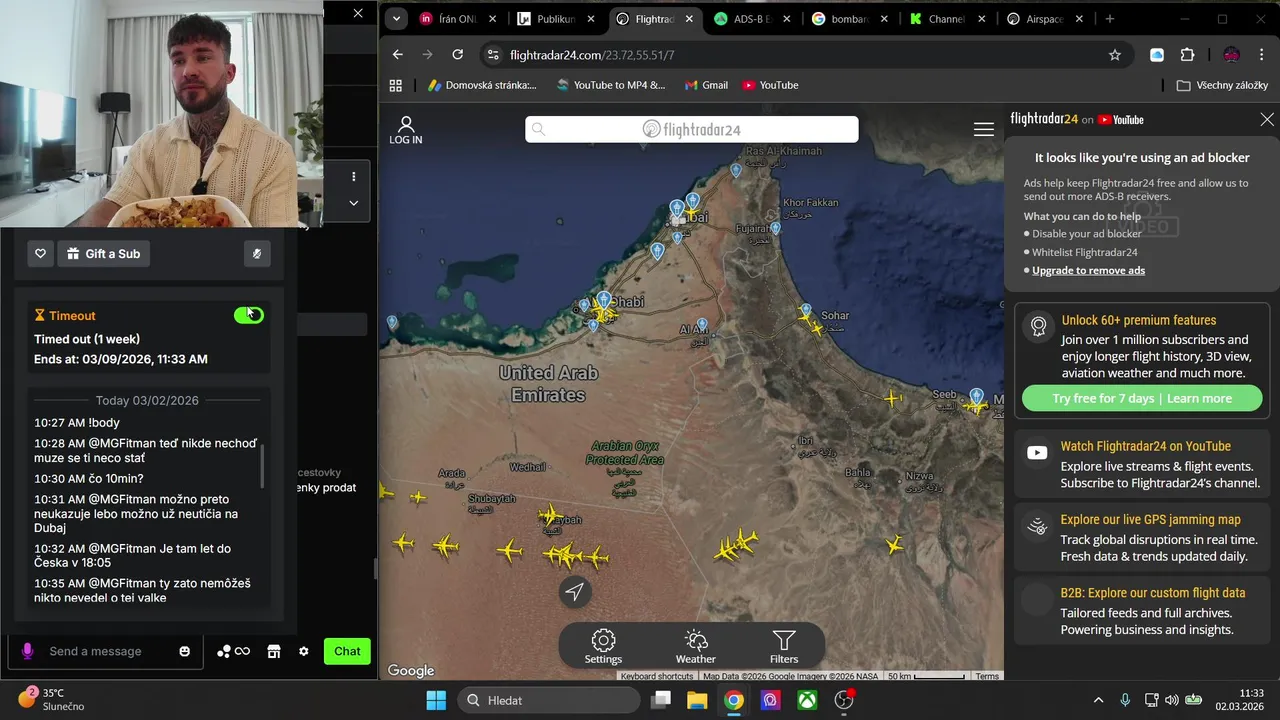
Task: Click the purple microphone in message box
Action: click(27, 651)
